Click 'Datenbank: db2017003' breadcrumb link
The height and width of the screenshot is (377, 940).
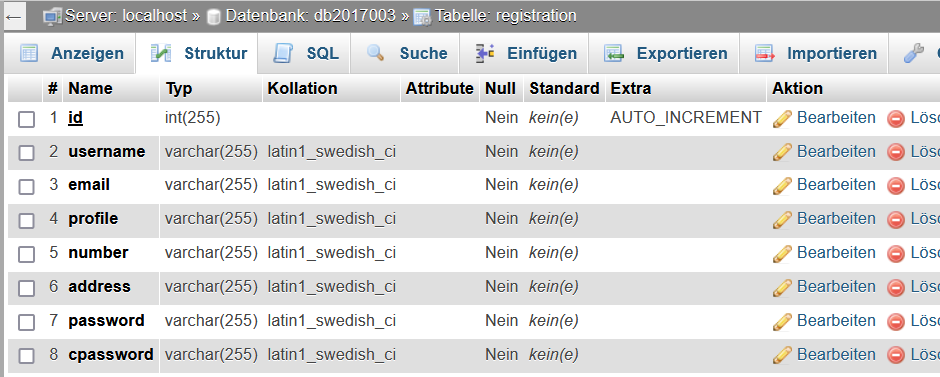(311, 16)
